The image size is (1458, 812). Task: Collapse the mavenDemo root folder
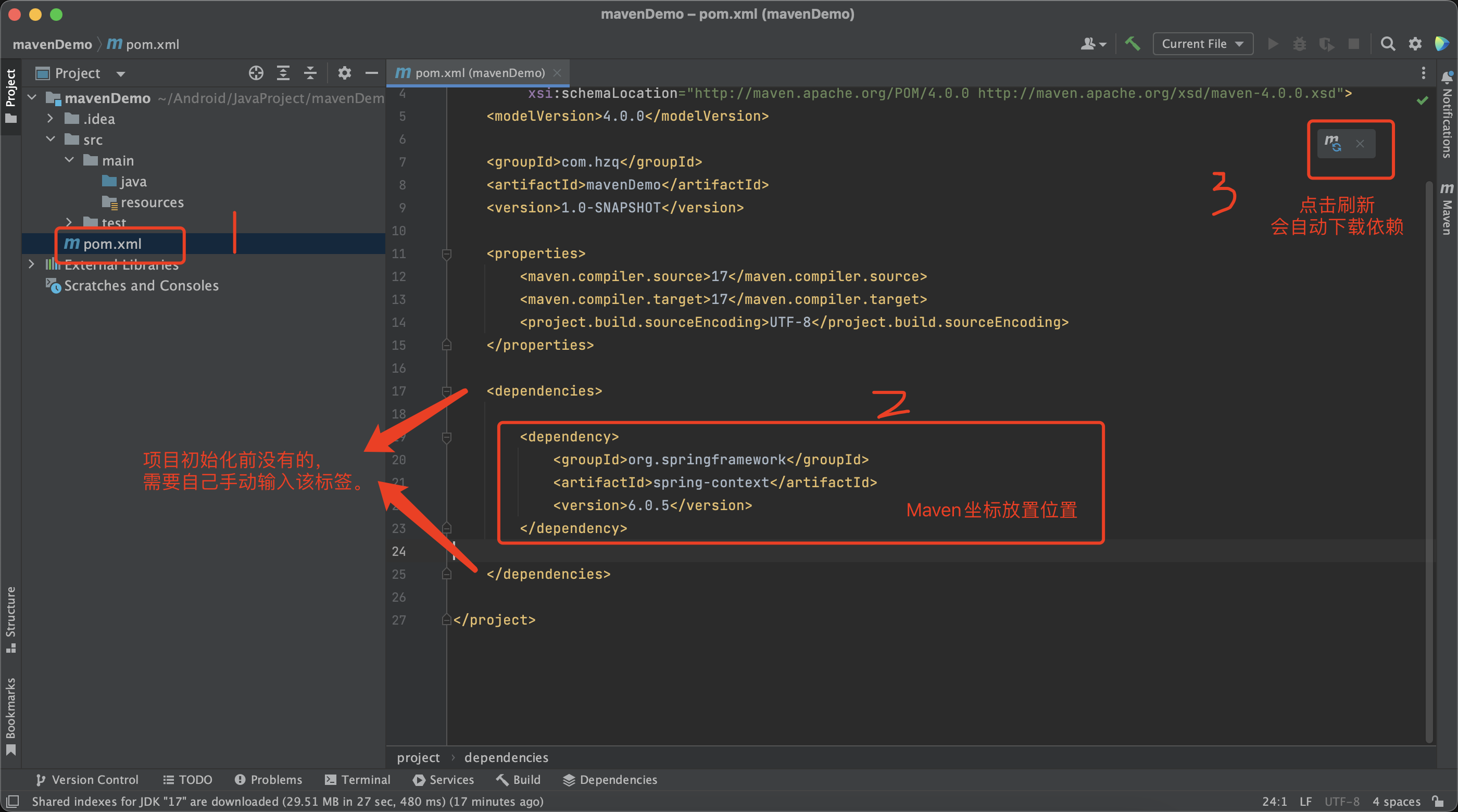click(32, 97)
